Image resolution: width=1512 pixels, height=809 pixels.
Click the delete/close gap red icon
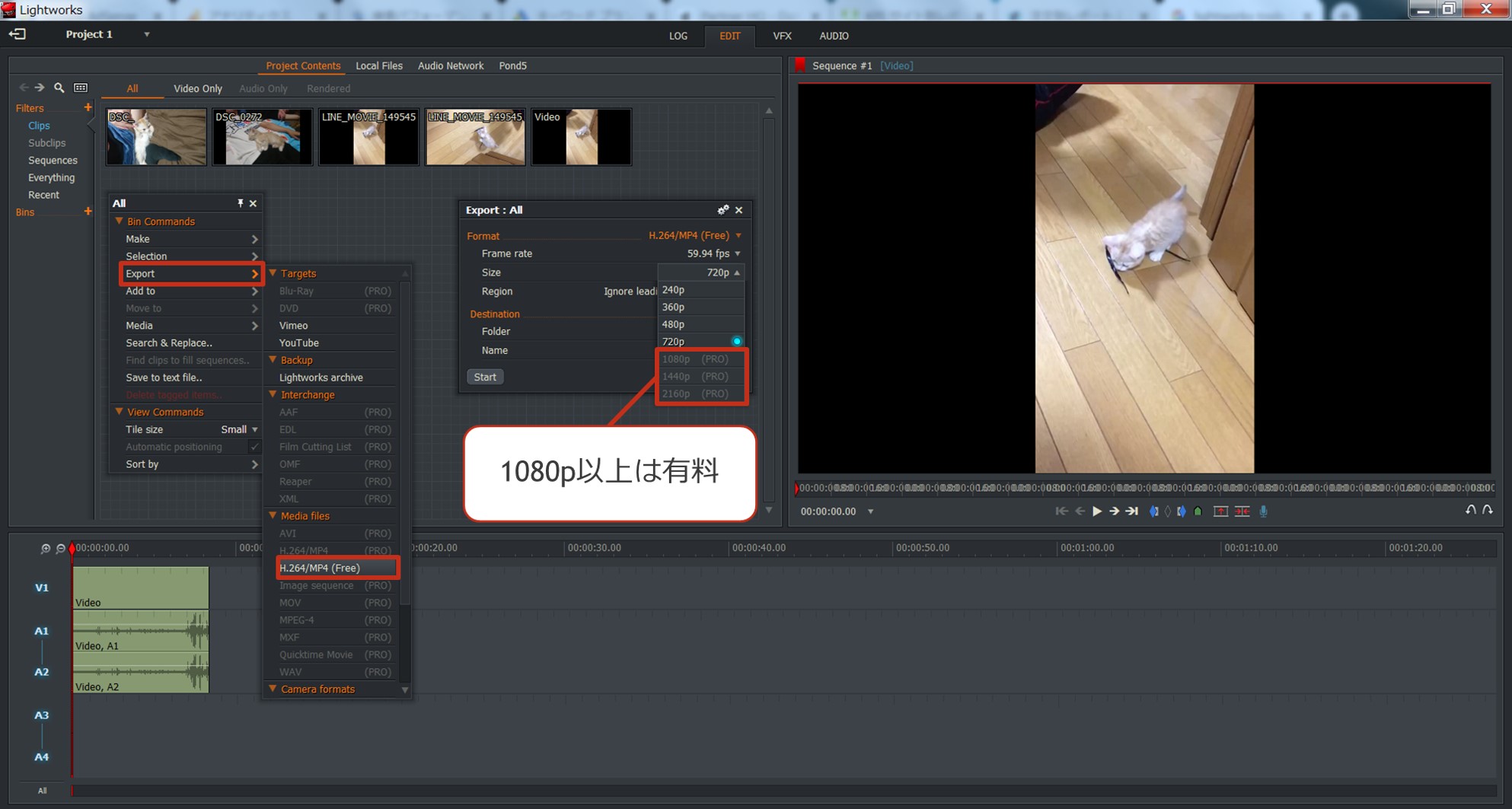1242,511
